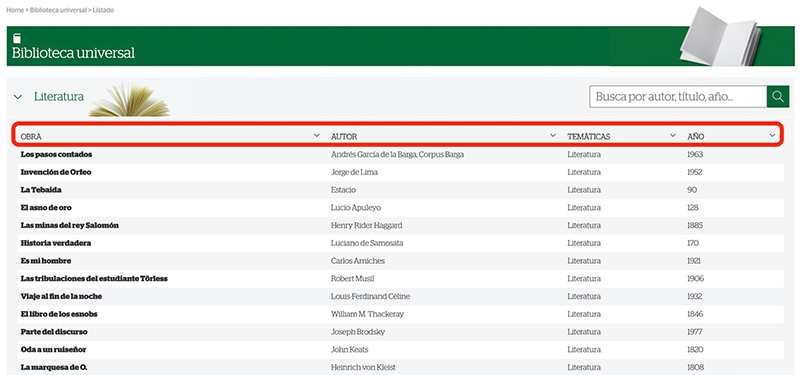The image size is (800, 375).
Task: Open the work 'La marquesa de O.'
Action: tap(55, 367)
